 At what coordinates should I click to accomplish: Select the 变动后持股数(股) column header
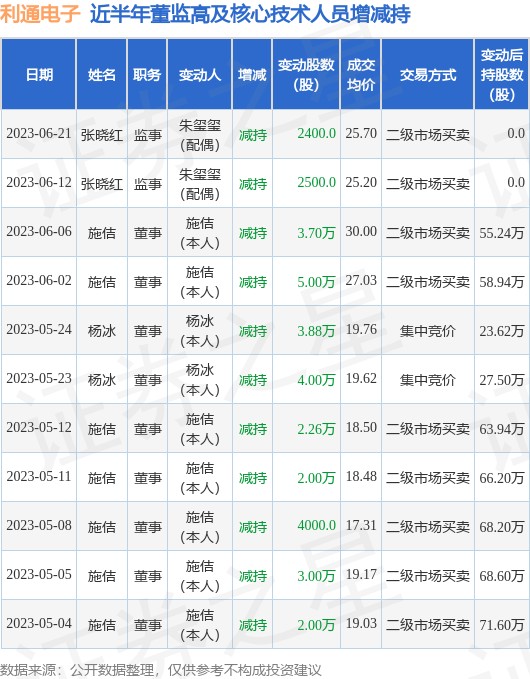(502, 74)
